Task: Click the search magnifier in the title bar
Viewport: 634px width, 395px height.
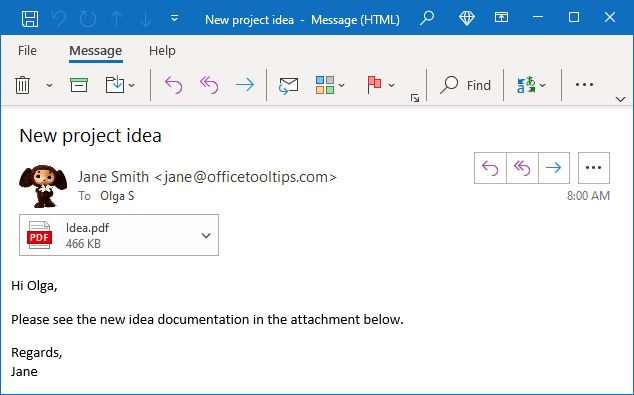Action: click(x=427, y=18)
